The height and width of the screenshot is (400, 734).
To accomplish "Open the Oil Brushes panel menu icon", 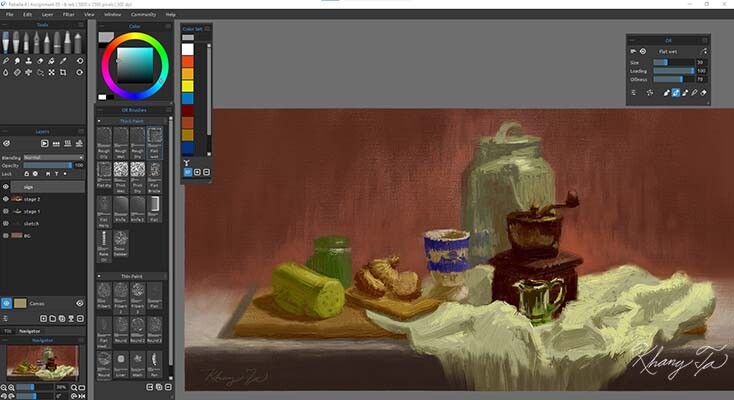I will [169, 110].
